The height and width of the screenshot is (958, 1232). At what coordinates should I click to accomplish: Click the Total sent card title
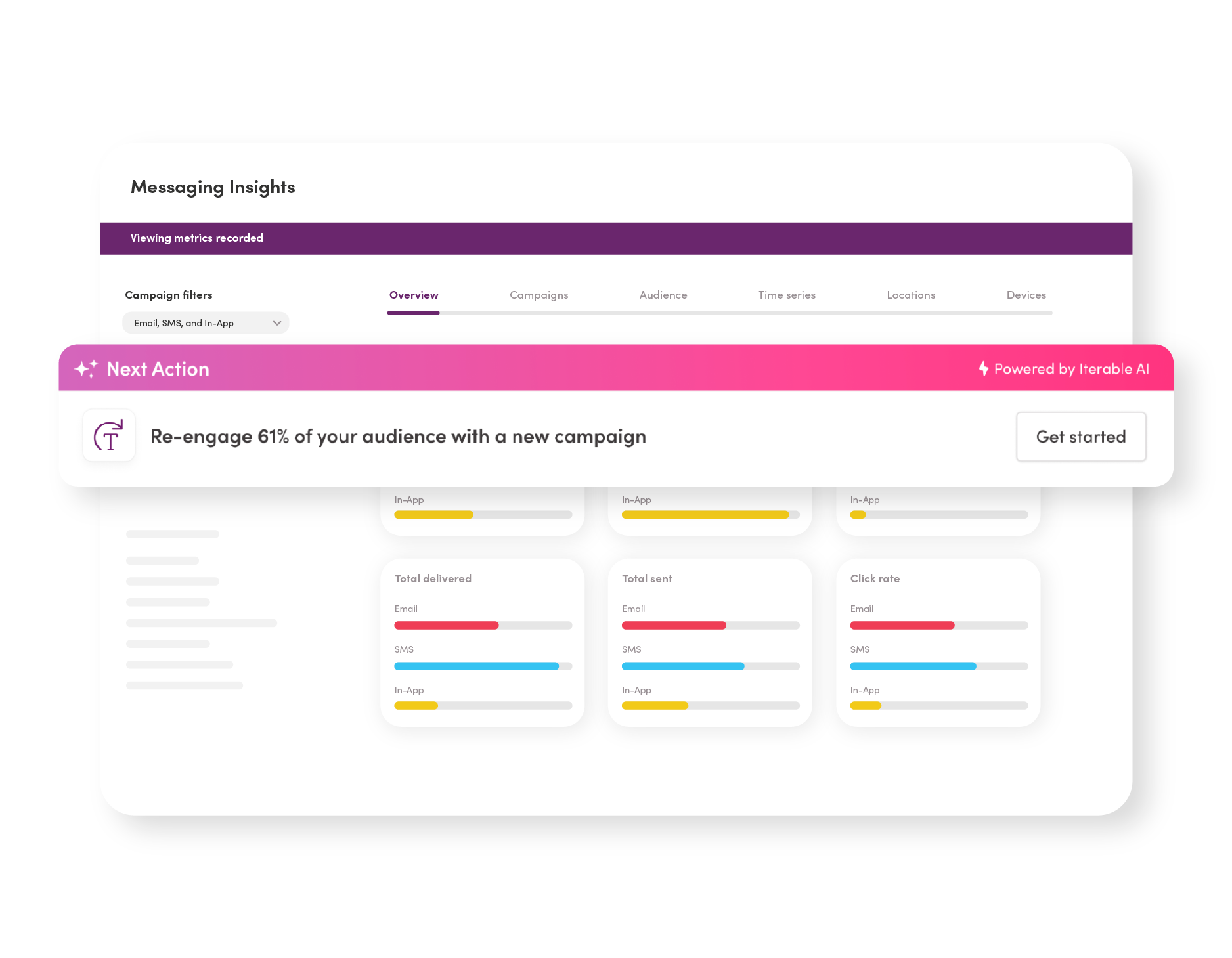coord(647,578)
